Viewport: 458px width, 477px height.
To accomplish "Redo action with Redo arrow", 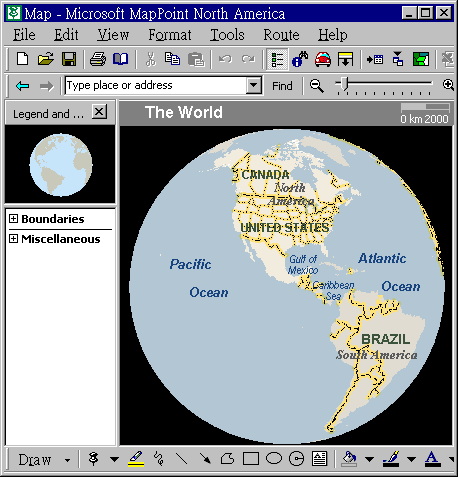I will click(x=248, y=59).
